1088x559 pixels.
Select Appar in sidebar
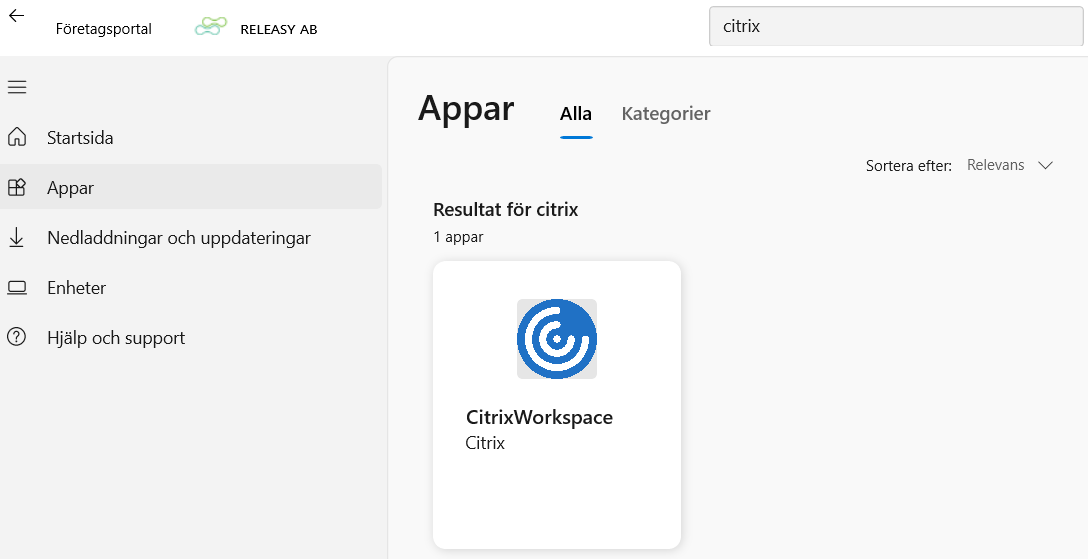tap(191, 187)
